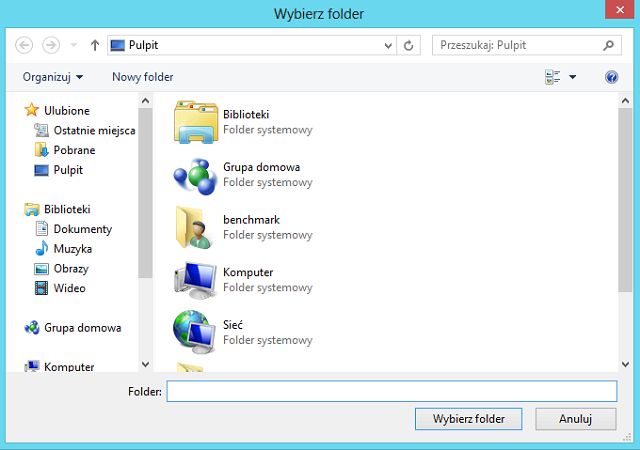The image size is (640, 450).
Task: Confirm with the Wybierz folder button
Action: pyautogui.click(x=469, y=419)
